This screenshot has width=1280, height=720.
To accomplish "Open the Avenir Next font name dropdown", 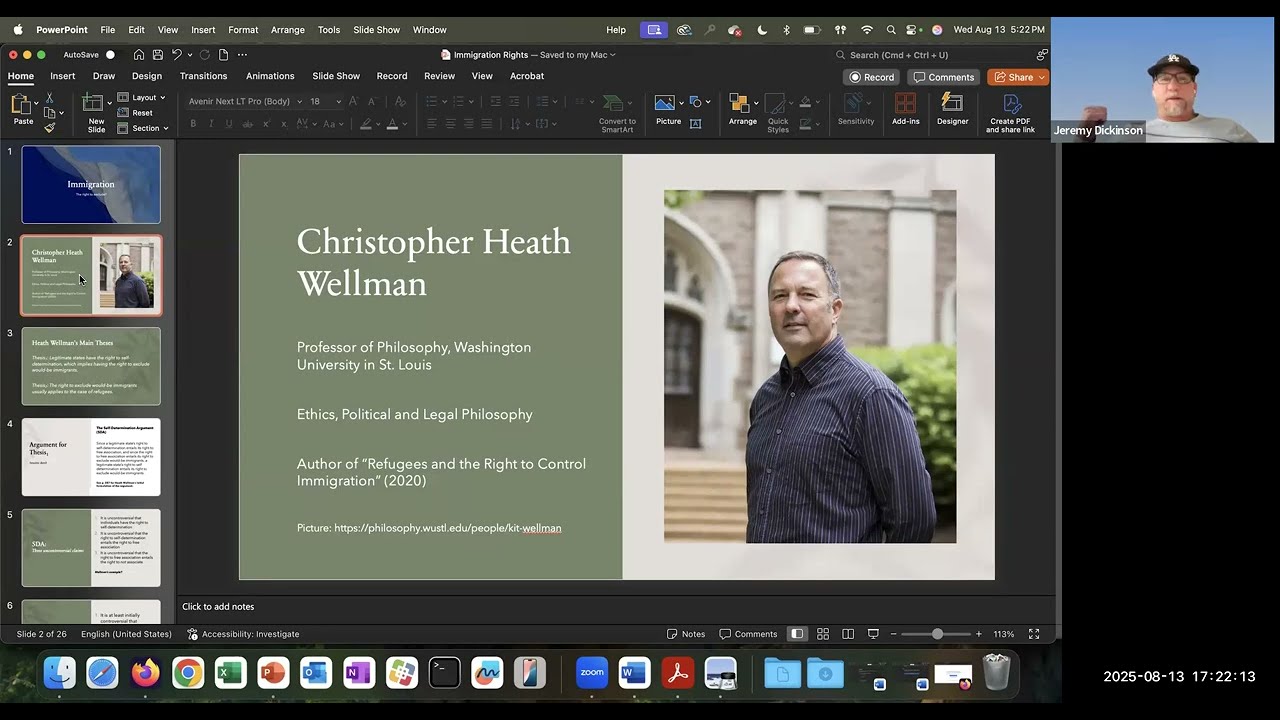I will pos(299,101).
